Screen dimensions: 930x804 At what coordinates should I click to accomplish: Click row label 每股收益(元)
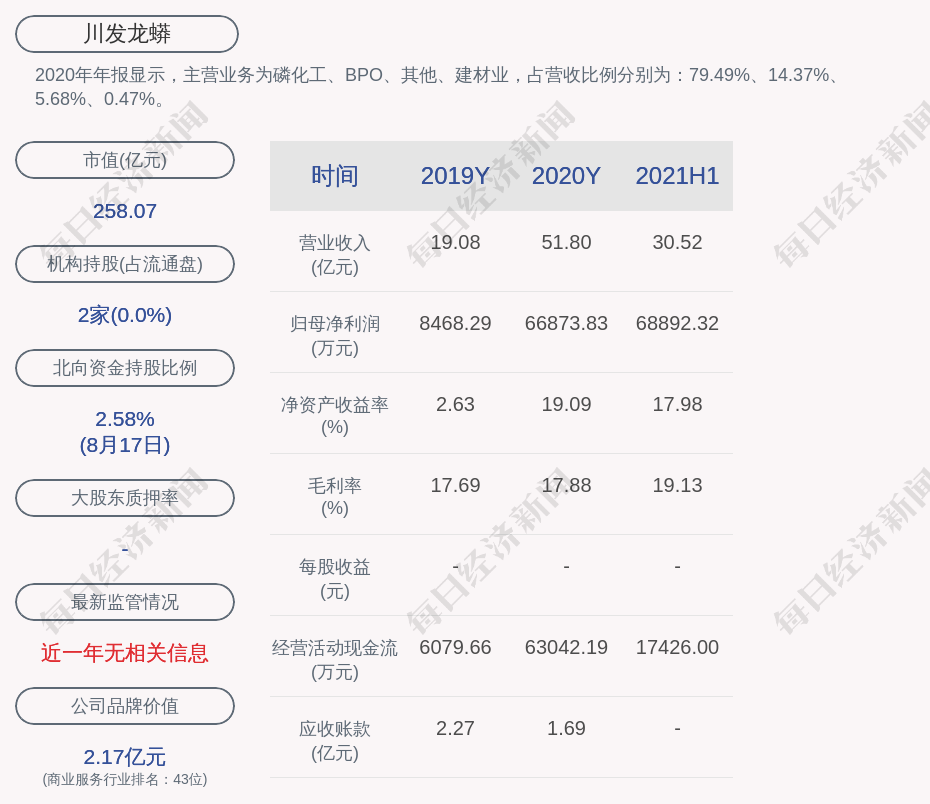click(335, 579)
